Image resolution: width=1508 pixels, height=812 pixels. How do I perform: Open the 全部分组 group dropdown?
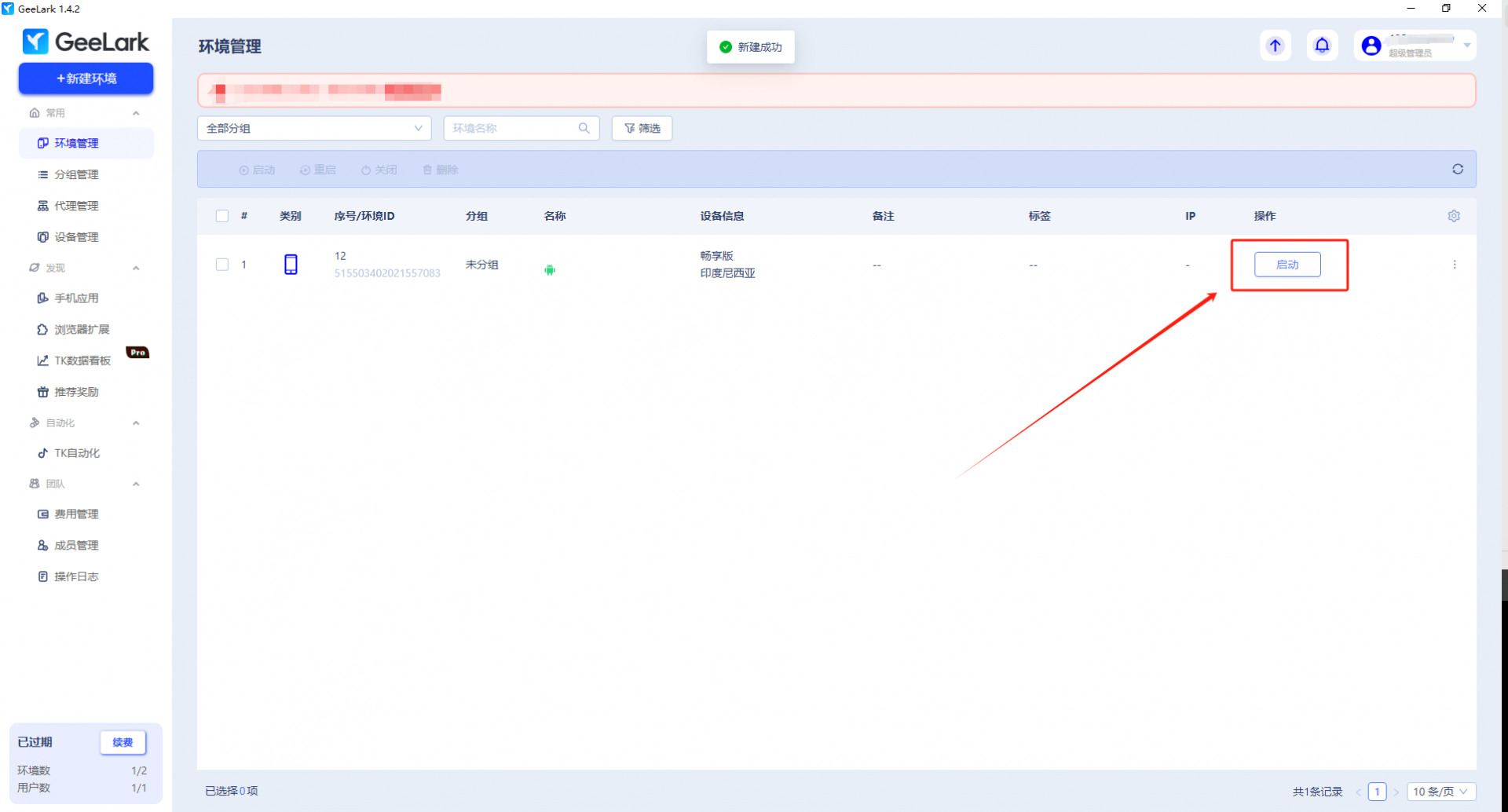[x=313, y=128]
